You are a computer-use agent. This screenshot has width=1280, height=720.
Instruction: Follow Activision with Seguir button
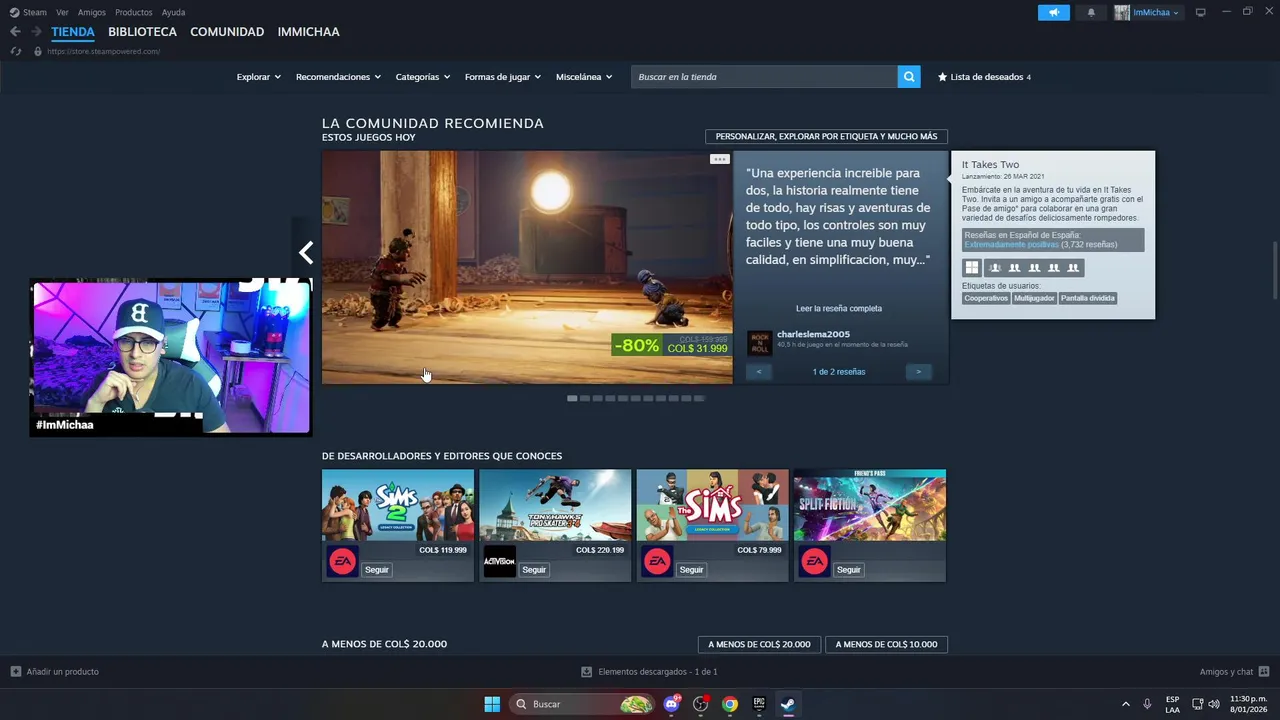(x=534, y=570)
